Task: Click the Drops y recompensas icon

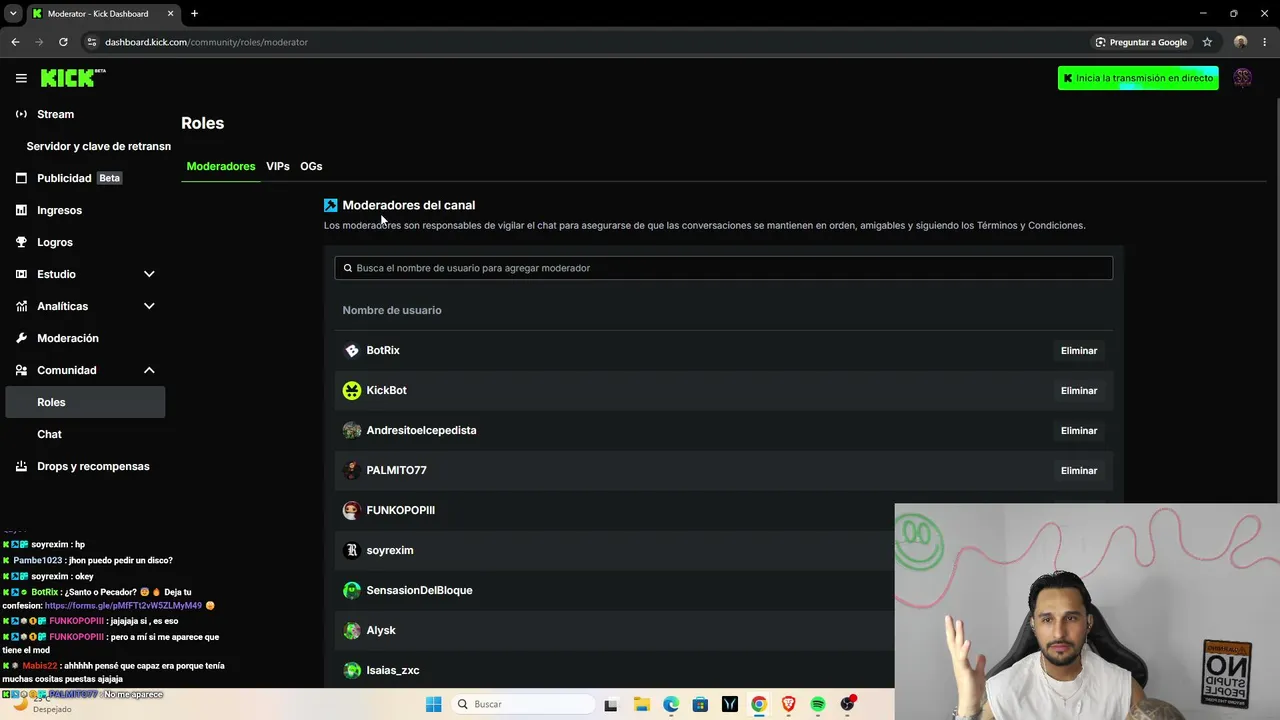Action: [x=21, y=466]
